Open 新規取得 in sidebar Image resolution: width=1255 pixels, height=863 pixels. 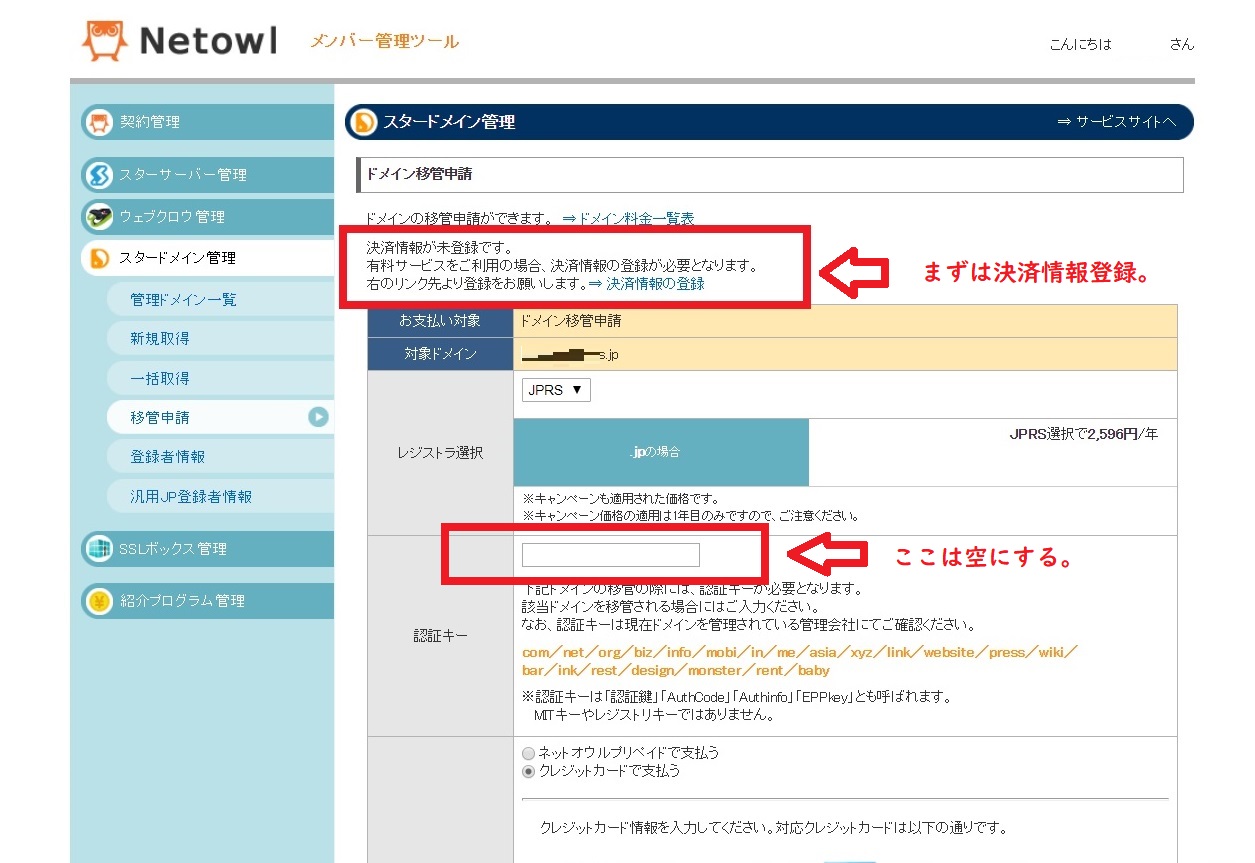(x=160, y=339)
